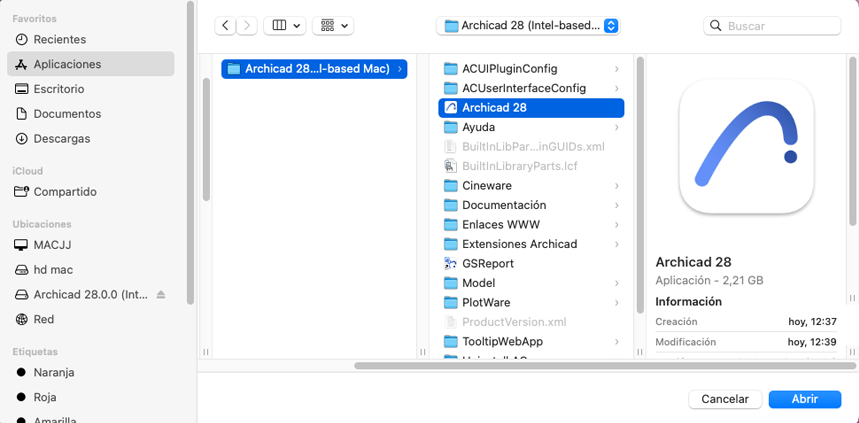Select the Documentación folder
Image resolution: width=859 pixels, height=423 pixels.
531,205
